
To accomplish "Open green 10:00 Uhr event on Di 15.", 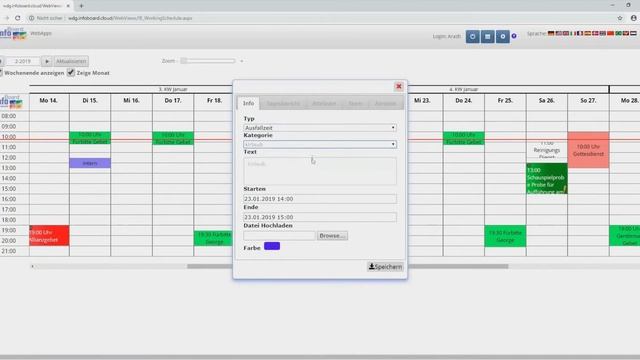I will 90,138.
